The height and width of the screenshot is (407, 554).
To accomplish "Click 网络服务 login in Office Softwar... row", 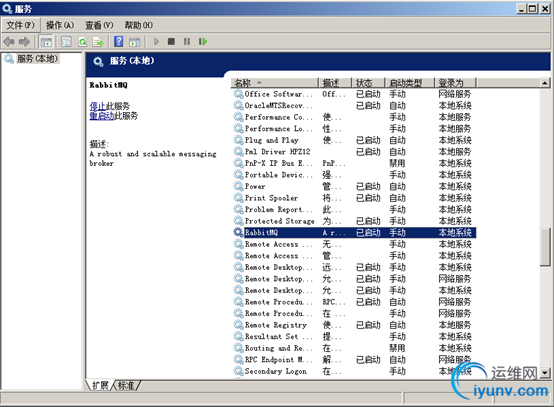I will [x=455, y=94].
